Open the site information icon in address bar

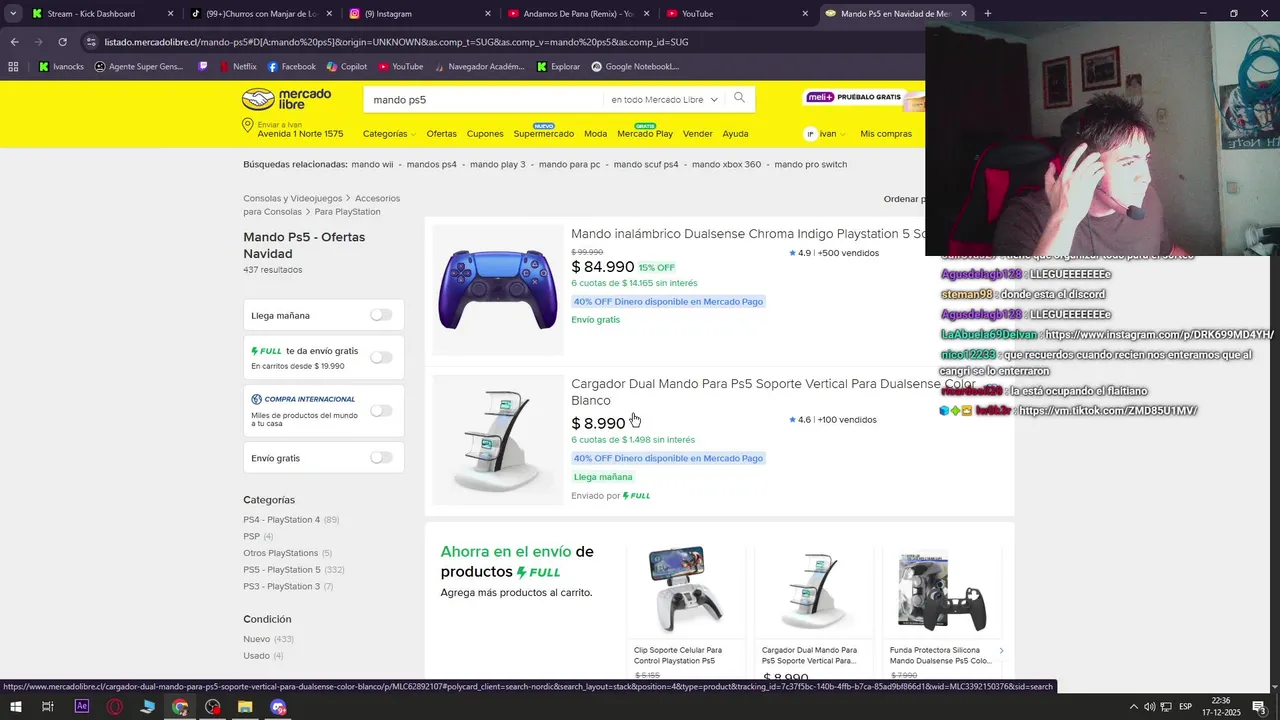tap(91, 42)
